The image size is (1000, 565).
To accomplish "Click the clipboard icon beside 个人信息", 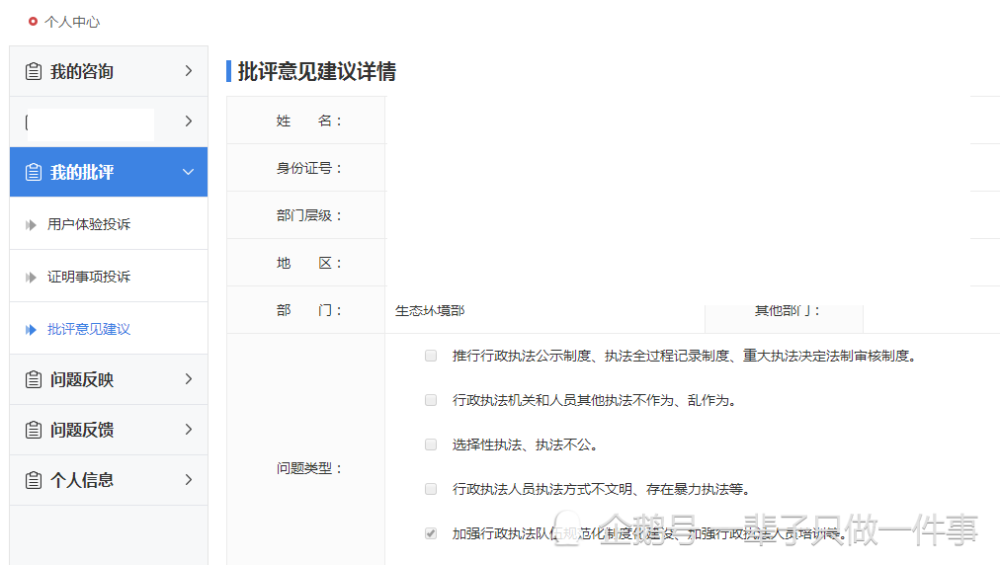I will pos(33,480).
